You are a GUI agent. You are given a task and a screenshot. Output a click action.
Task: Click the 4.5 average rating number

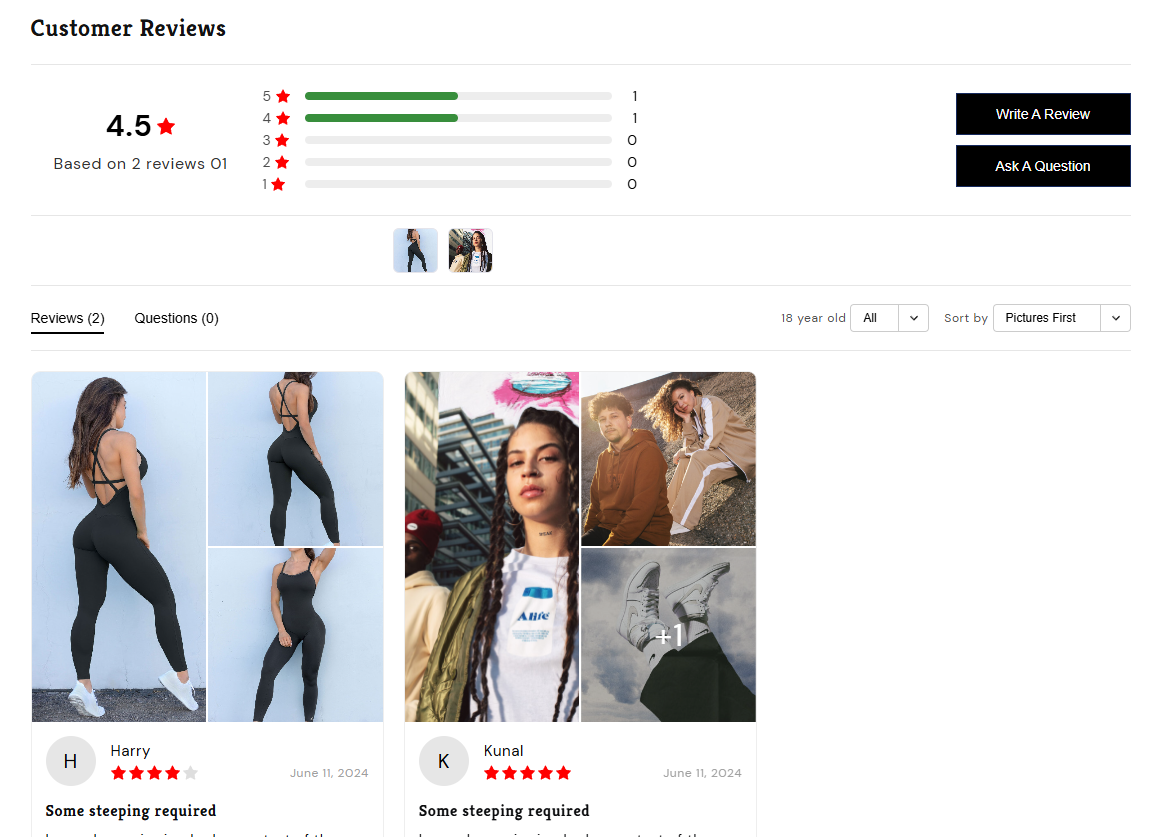click(x=129, y=126)
